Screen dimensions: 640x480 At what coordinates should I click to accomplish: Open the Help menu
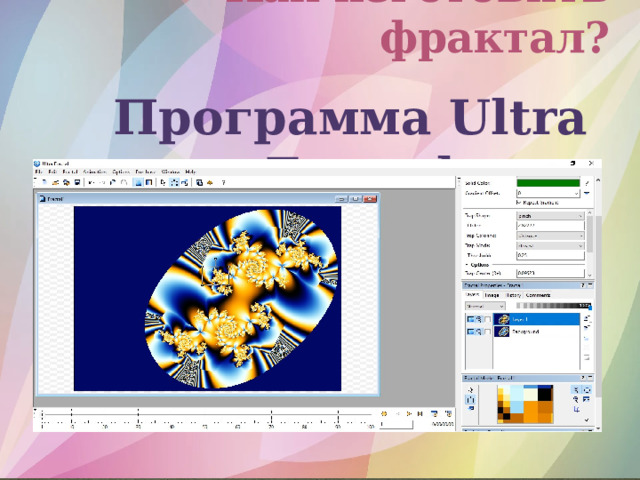[190, 172]
